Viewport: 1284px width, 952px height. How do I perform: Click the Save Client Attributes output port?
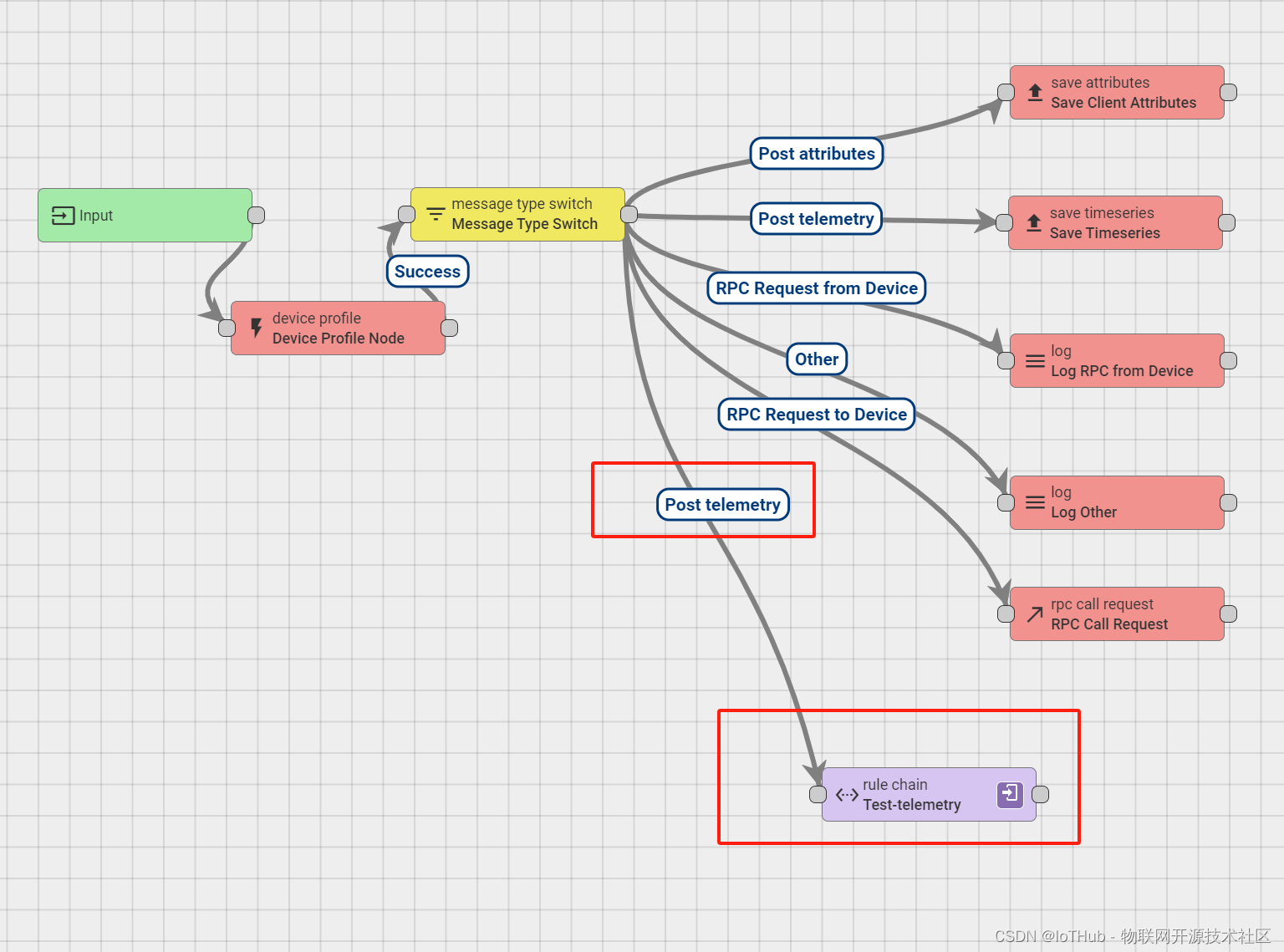click(1229, 92)
